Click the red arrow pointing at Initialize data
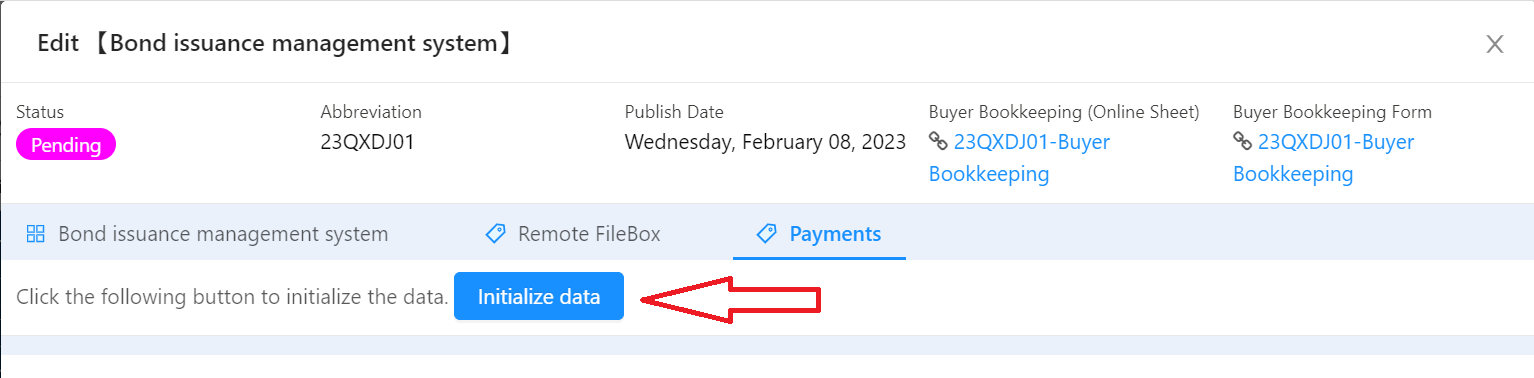The height and width of the screenshot is (378, 1534). tap(731, 298)
